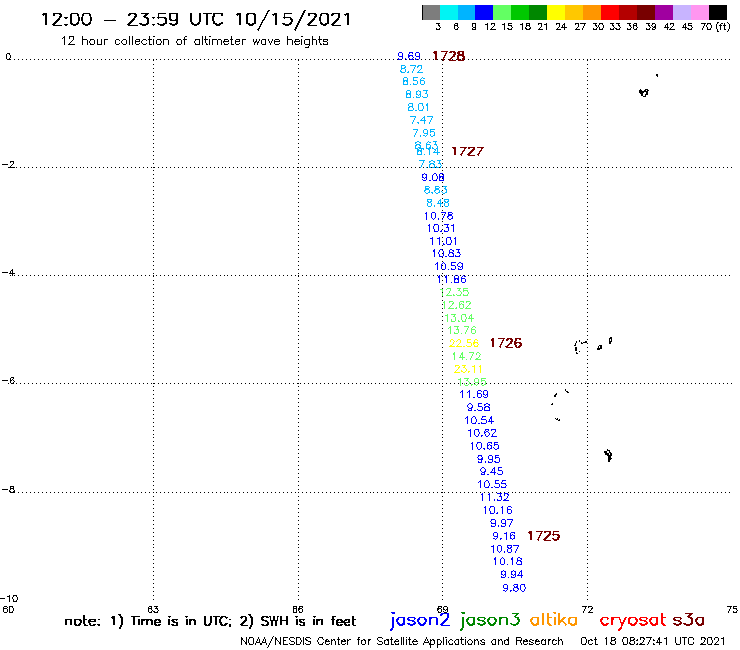
Task: Click the wave height value 10.55
Action: pyautogui.click(x=492, y=484)
